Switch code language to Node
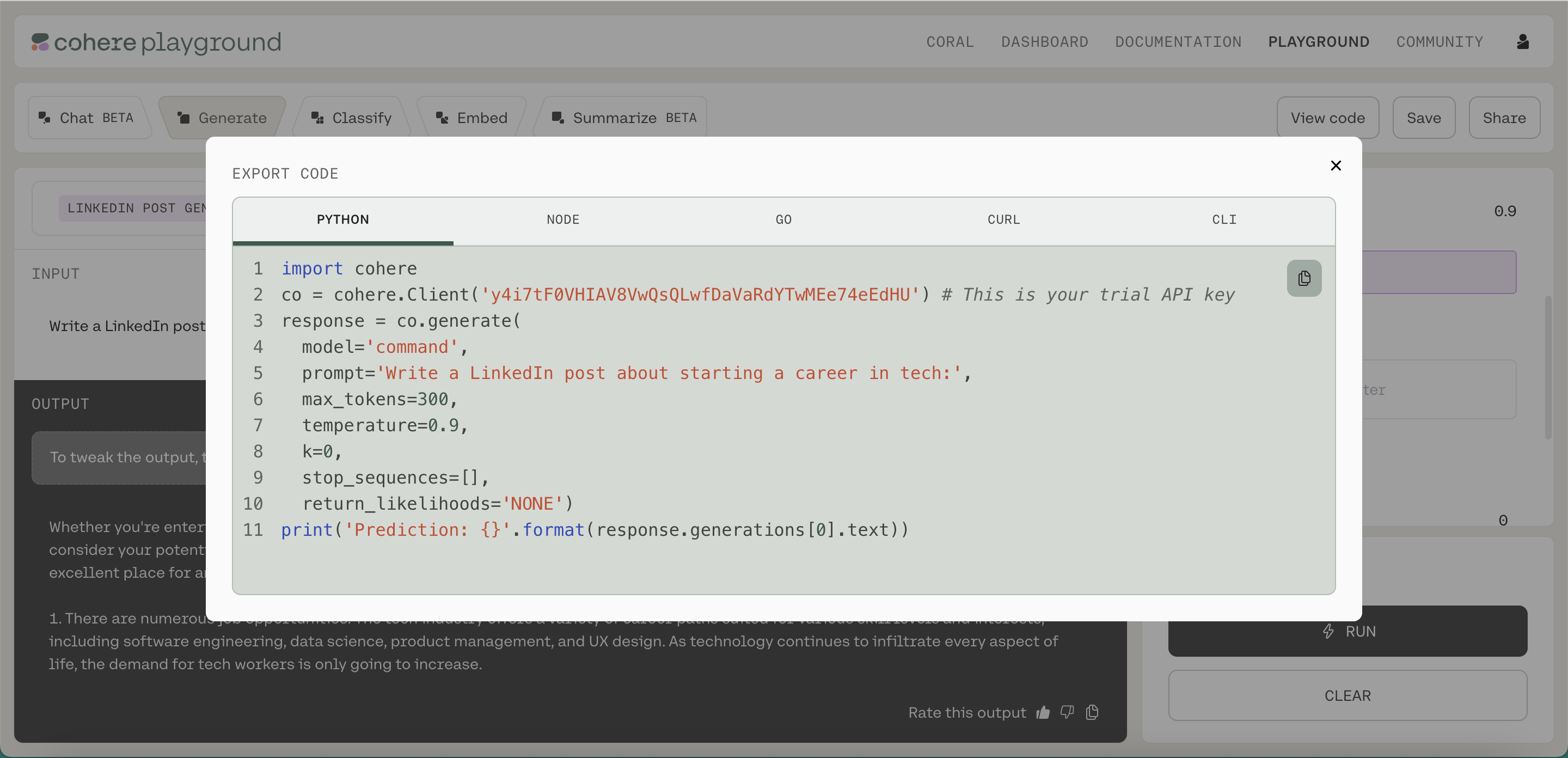This screenshot has width=1568, height=758. tap(562, 219)
